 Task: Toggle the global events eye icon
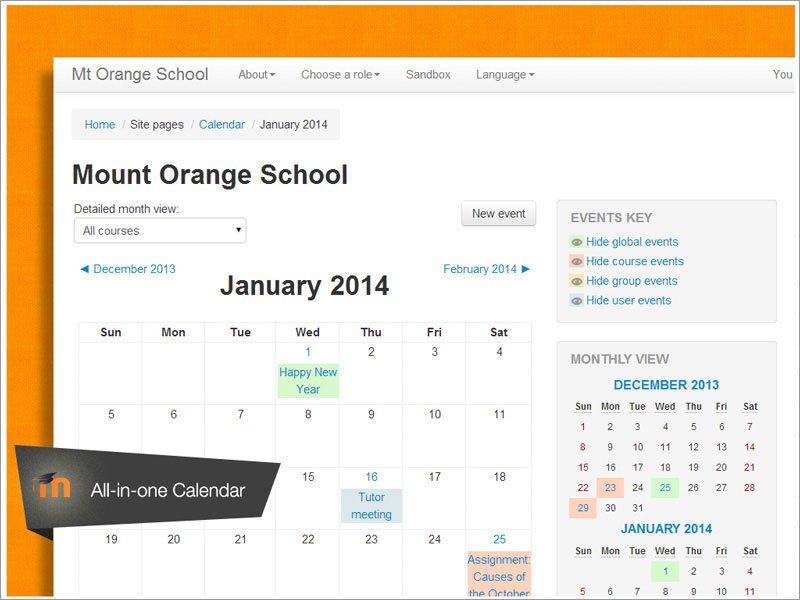tap(577, 242)
